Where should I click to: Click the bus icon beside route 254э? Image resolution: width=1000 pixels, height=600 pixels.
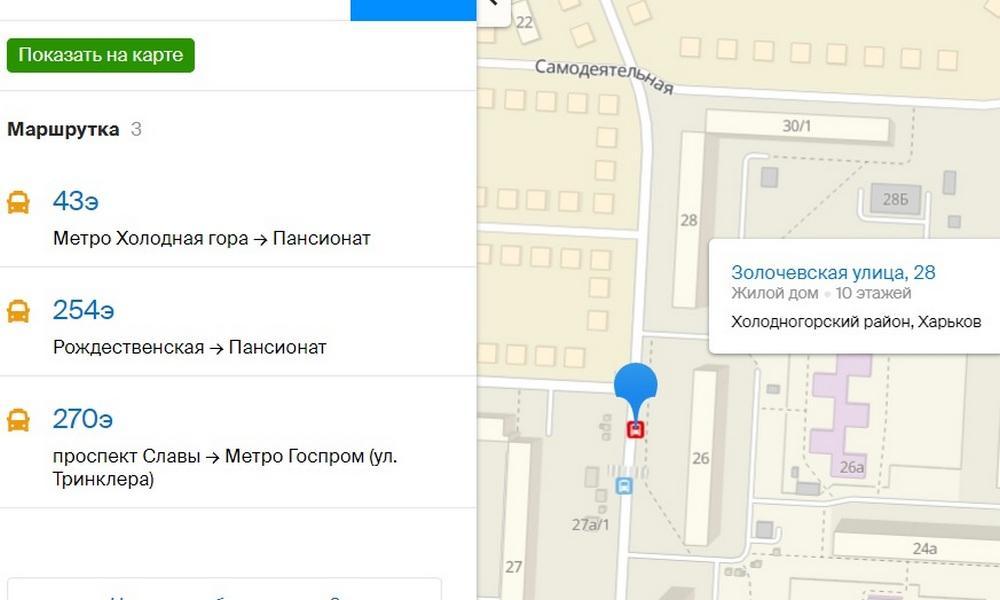(x=18, y=311)
